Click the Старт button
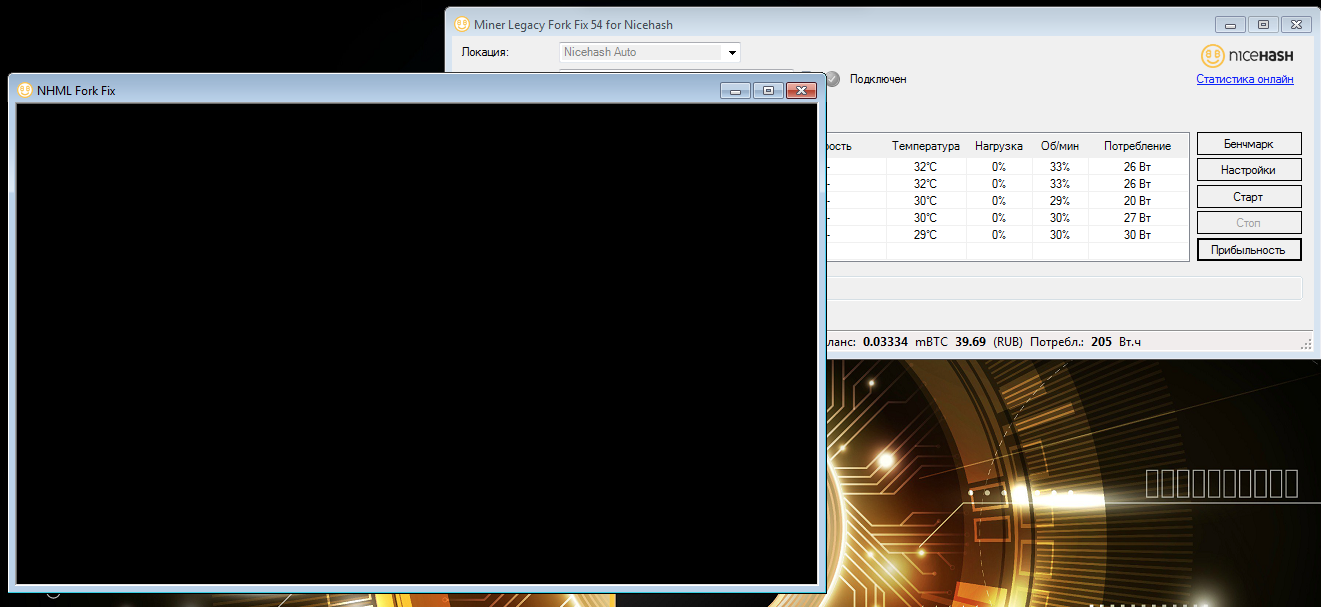Screen dimensions: 1321x607 coord(1249,197)
